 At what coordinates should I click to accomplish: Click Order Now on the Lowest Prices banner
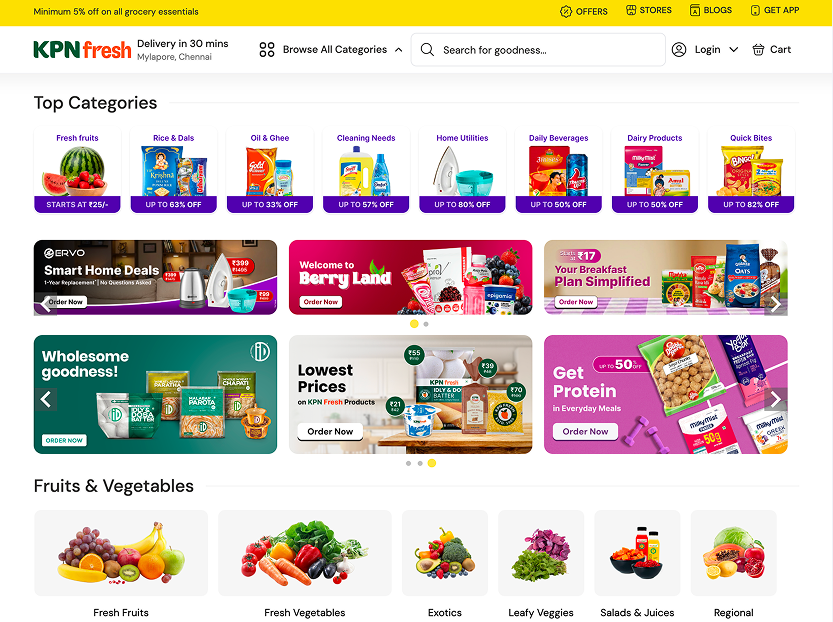tap(330, 431)
